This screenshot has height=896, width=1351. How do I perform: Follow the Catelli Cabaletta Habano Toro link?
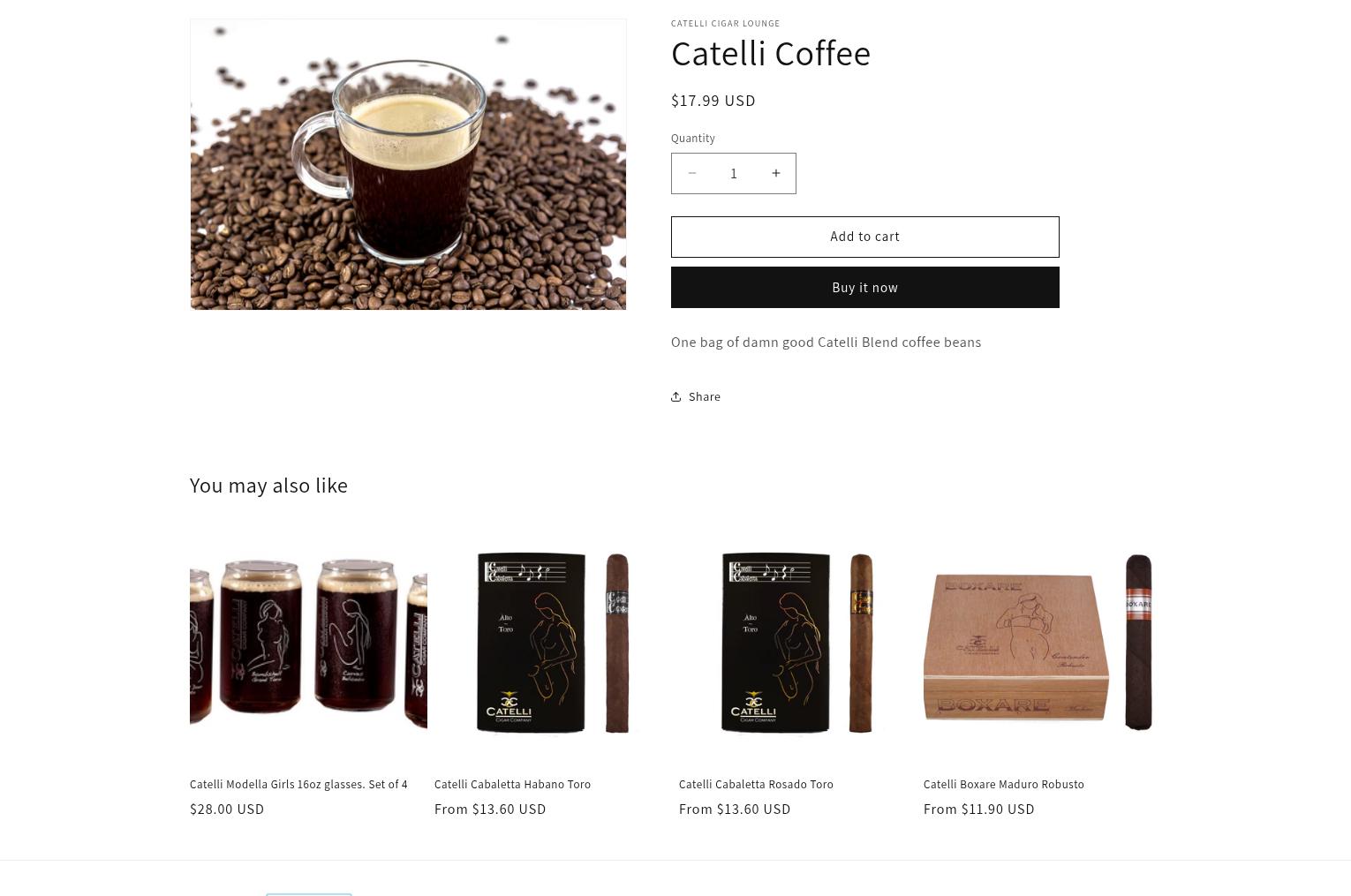coord(512,784)
